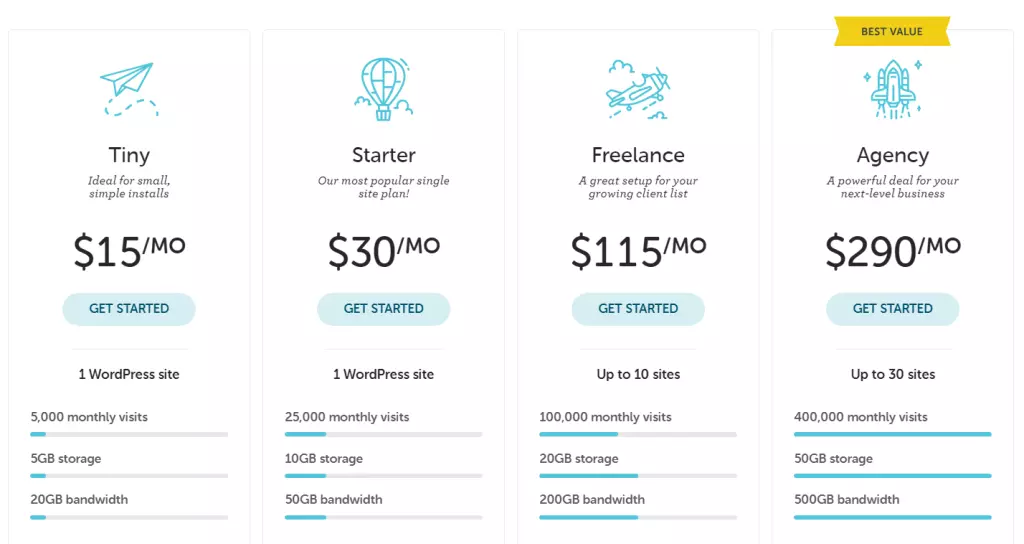1024x544 pixels.
Task: Click the Agency 400,000 monthly visits bar
Action: click(892, 434)
